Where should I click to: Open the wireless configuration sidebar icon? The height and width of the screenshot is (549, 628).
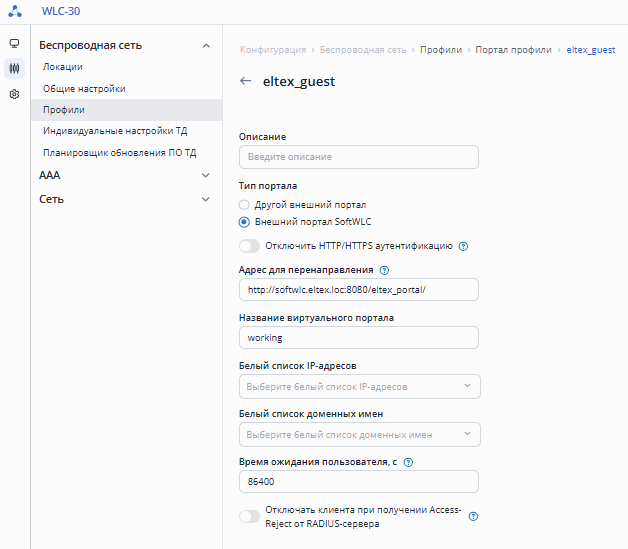coord(14,69)
